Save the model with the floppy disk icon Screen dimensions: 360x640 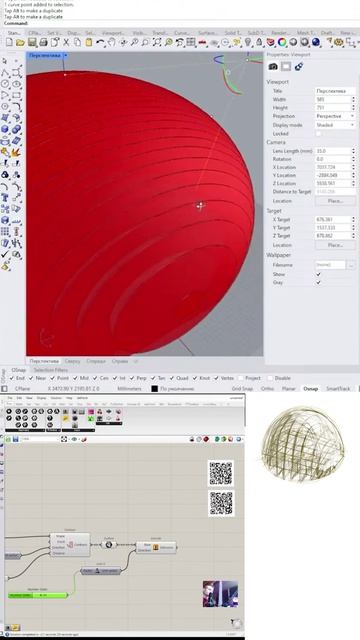[x=32, y=42]
